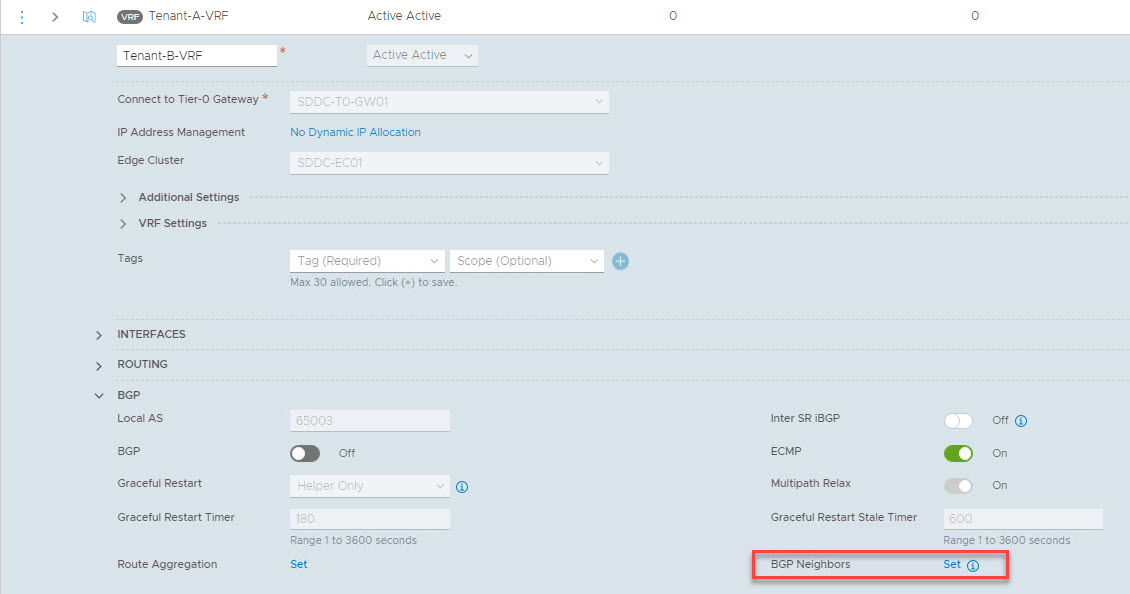Click the Set link for BGP Neighbors

coord(951,564)
